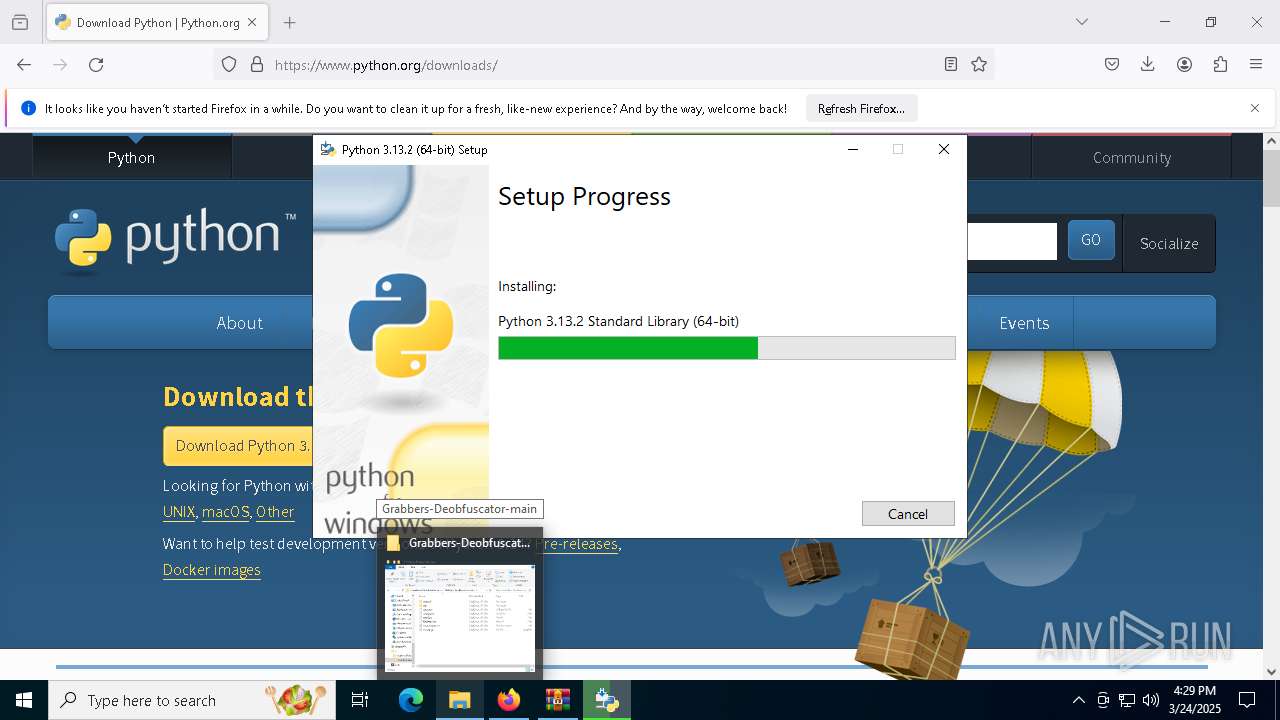Follow the UNIX download link

[x=179, y=512]
